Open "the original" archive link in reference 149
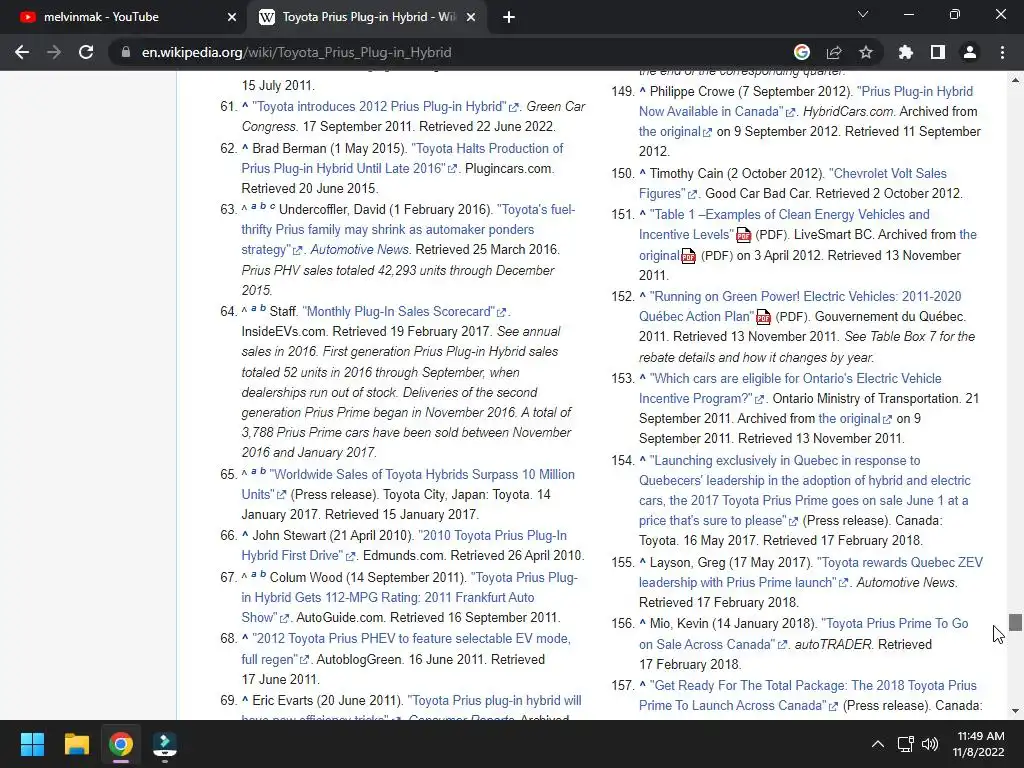This screenshot has height=768, width=1024. pyautogui.click(x=675, y=132)
